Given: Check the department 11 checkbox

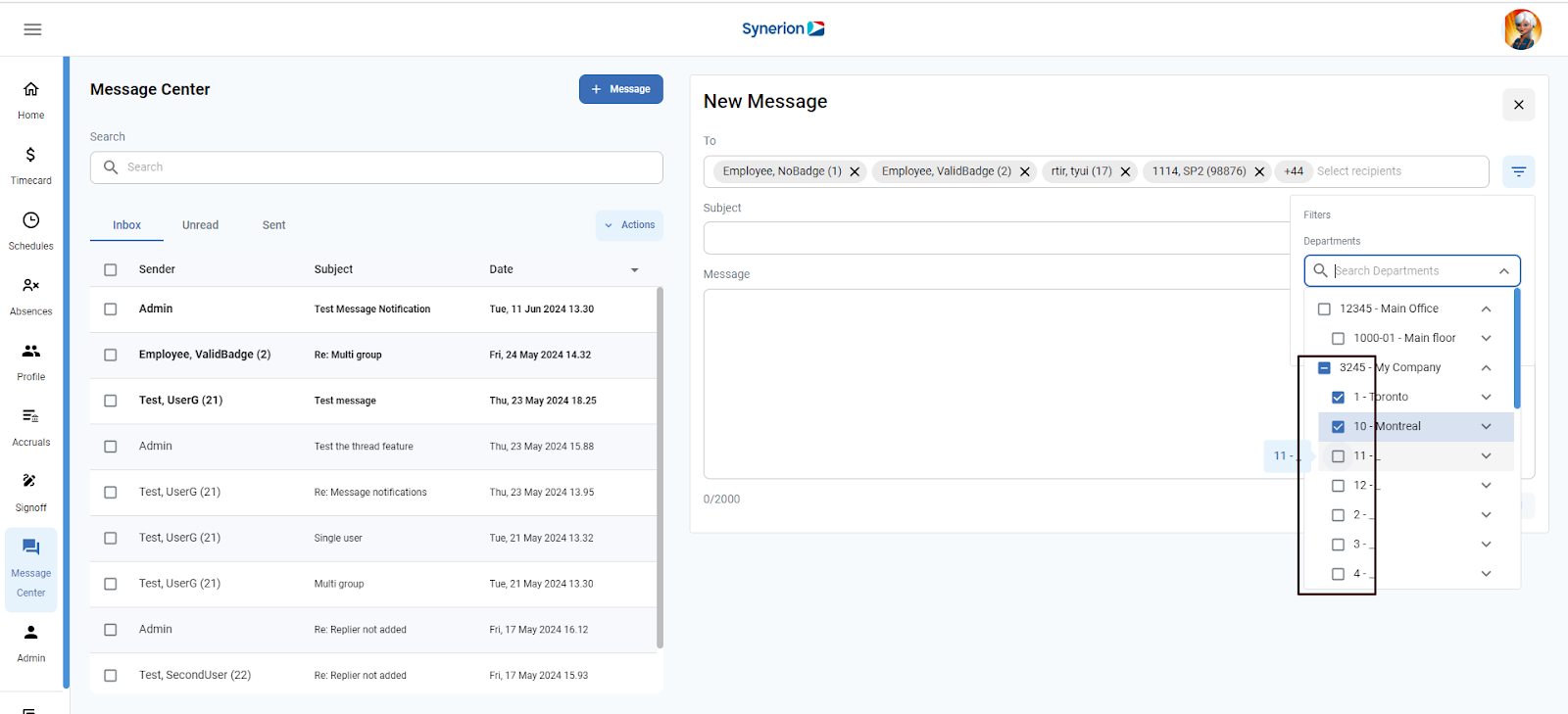Looking at the screenshot, I should pos(1338,455).
